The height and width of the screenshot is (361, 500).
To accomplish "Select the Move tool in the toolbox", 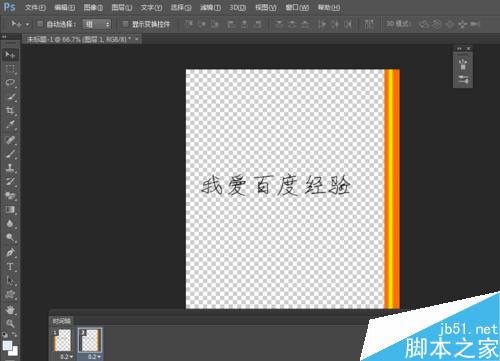I will tap(10, 54).
